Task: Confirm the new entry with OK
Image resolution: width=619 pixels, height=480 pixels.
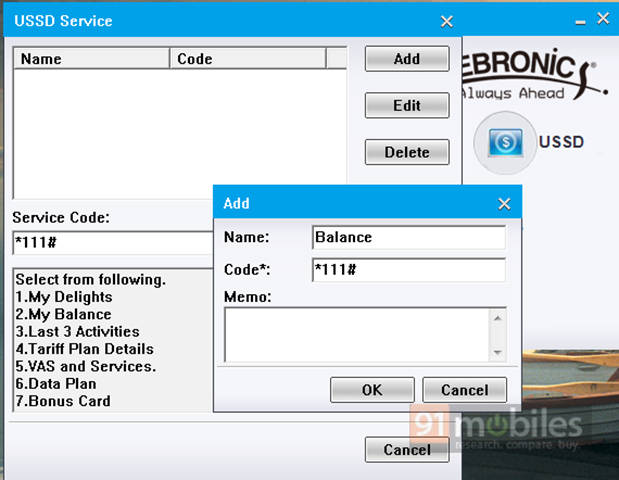Action: point(372,390)
